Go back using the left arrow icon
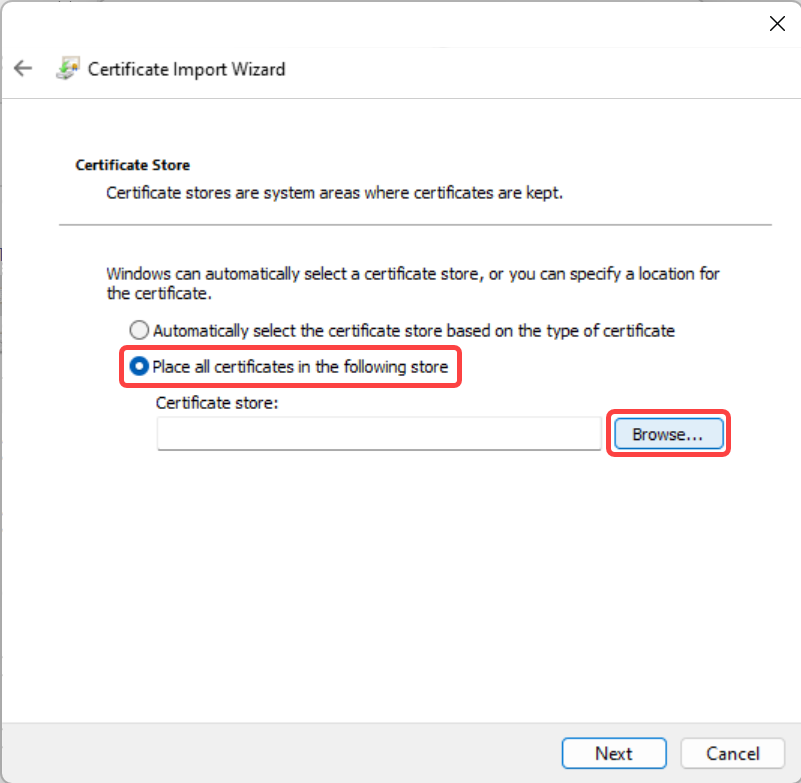 tap(23, 68)
